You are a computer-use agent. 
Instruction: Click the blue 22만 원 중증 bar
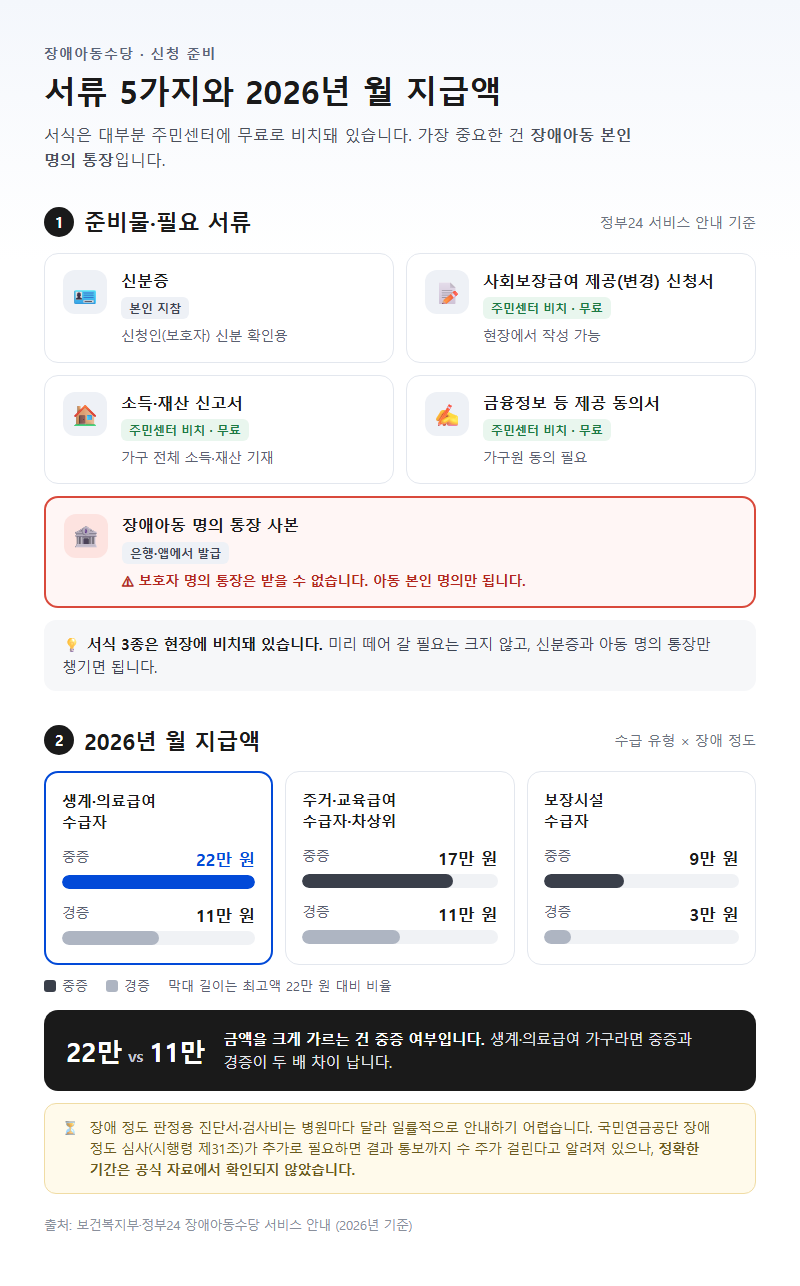[x=158, y=882]
